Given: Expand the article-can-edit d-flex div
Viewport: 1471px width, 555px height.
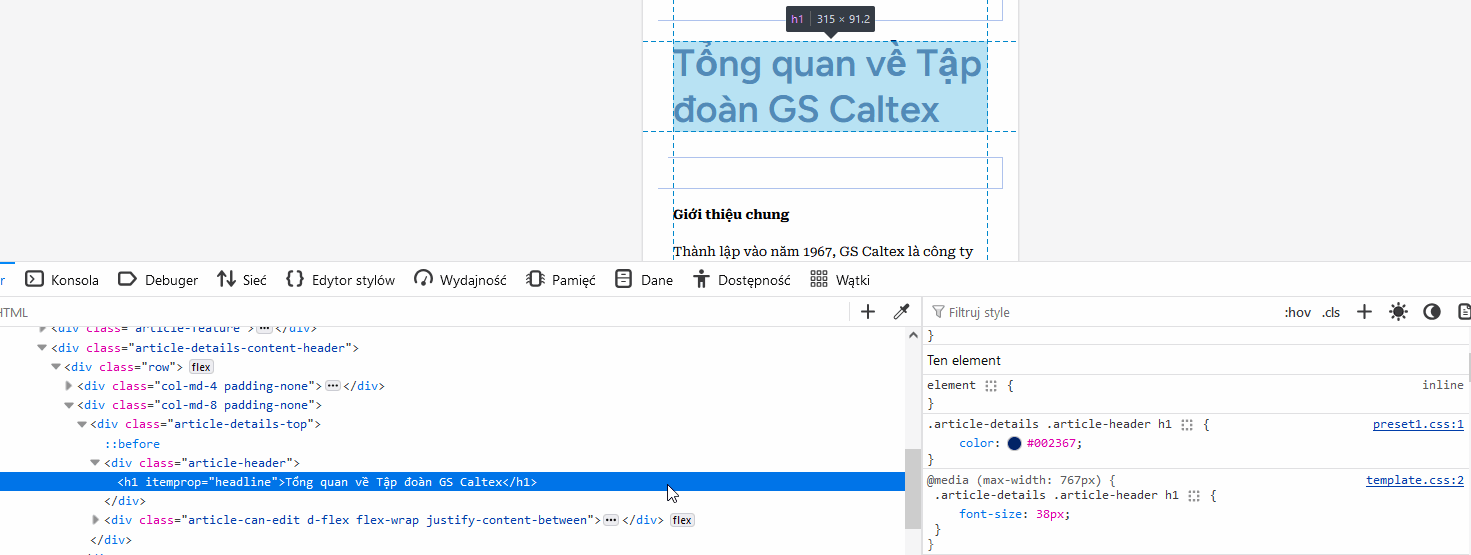Looking at the screenshot, I should coord(95,520).
